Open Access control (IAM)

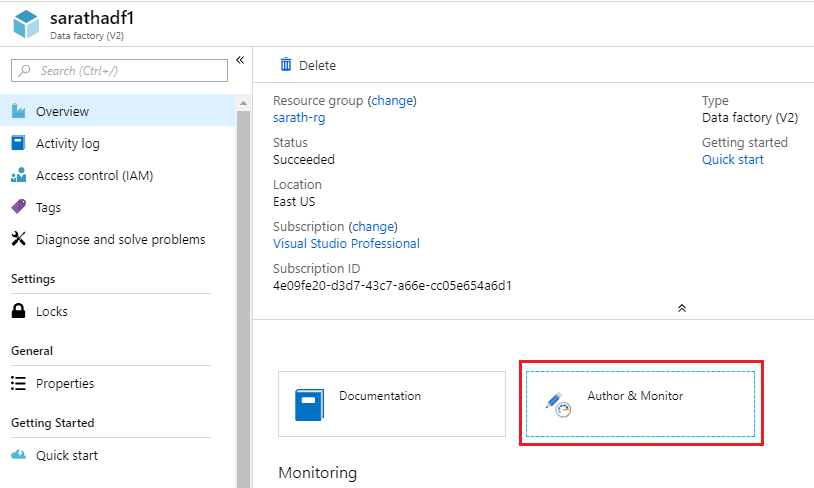(x=118, y=175)
